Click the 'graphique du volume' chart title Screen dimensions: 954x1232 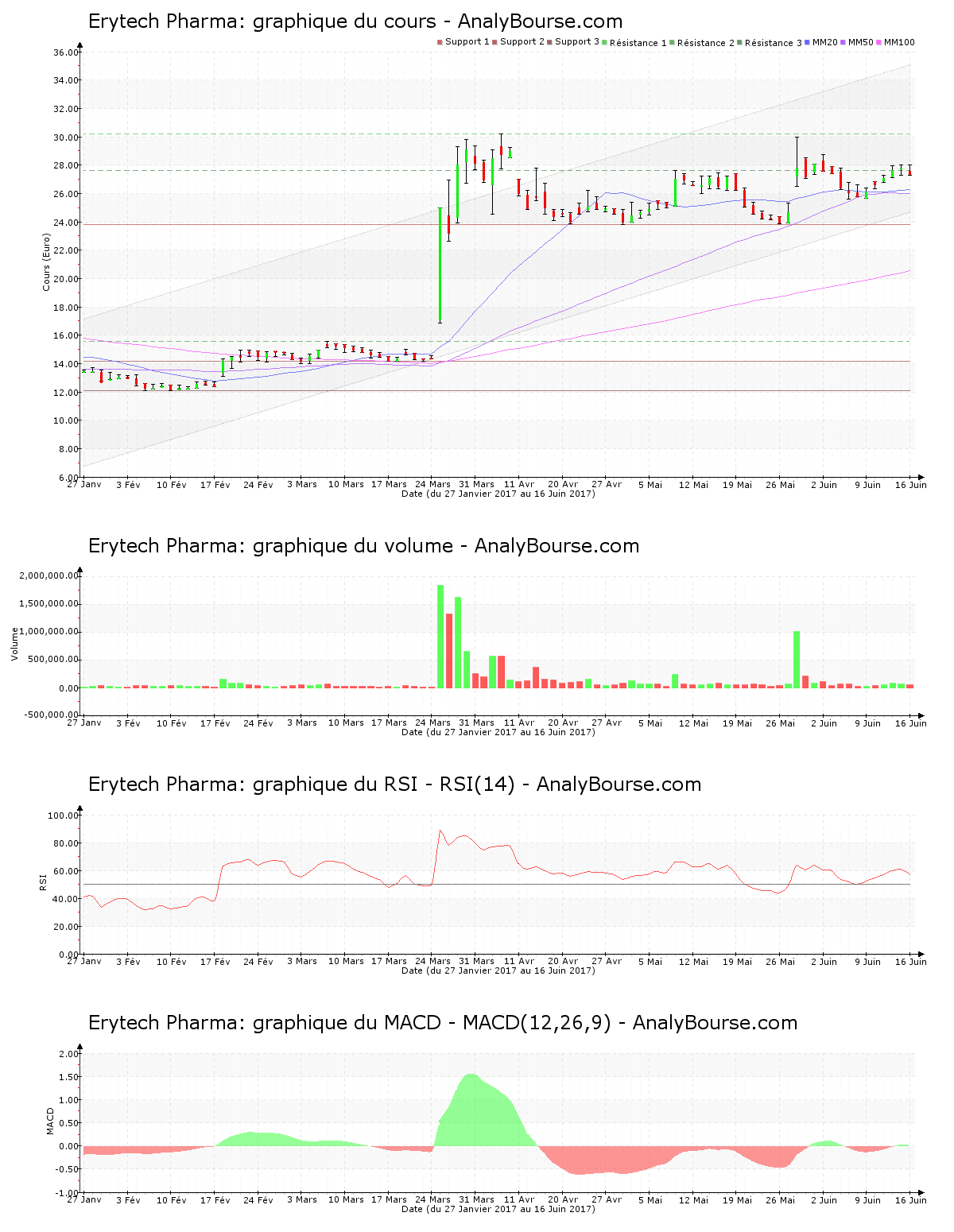coord(364,546)
